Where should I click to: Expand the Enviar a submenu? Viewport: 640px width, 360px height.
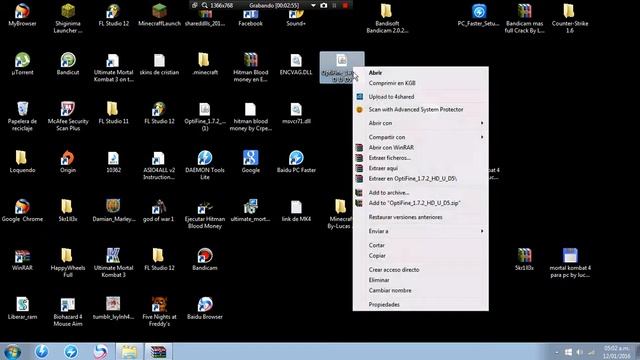420,231
